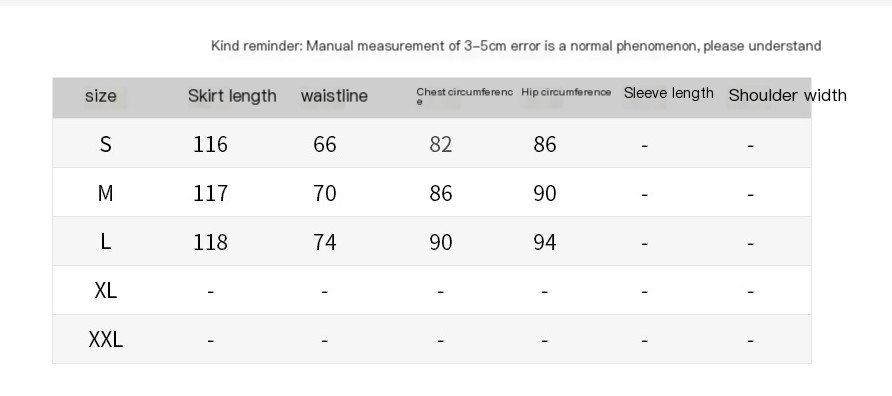This screenshot has width=892, height=396.
Task: Select the 'Chest circumference' header
Action: tap(464, 96)
